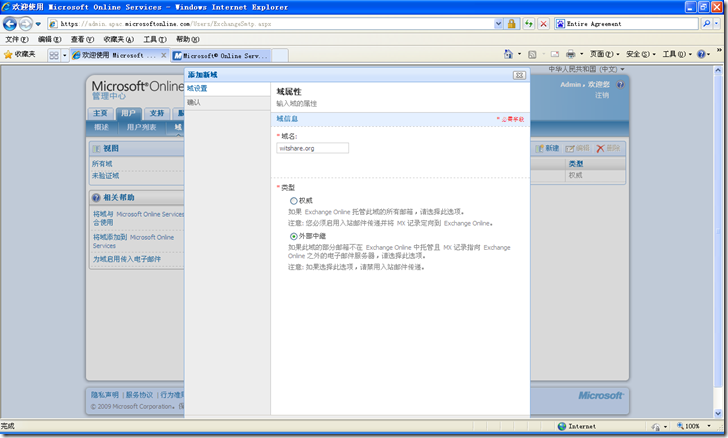Open the 主页 navigation tab

tap(100, 113)
